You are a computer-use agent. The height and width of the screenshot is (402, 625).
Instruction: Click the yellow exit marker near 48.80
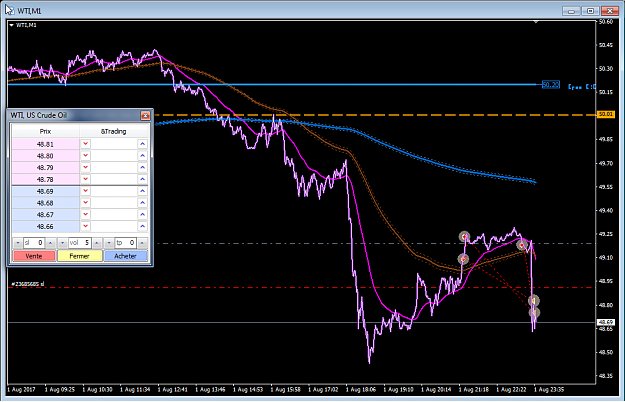pyautogui.click(x=534, y=301)
